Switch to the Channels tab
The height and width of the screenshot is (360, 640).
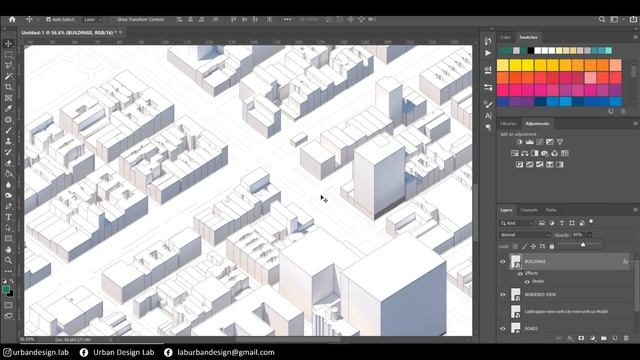529,210
